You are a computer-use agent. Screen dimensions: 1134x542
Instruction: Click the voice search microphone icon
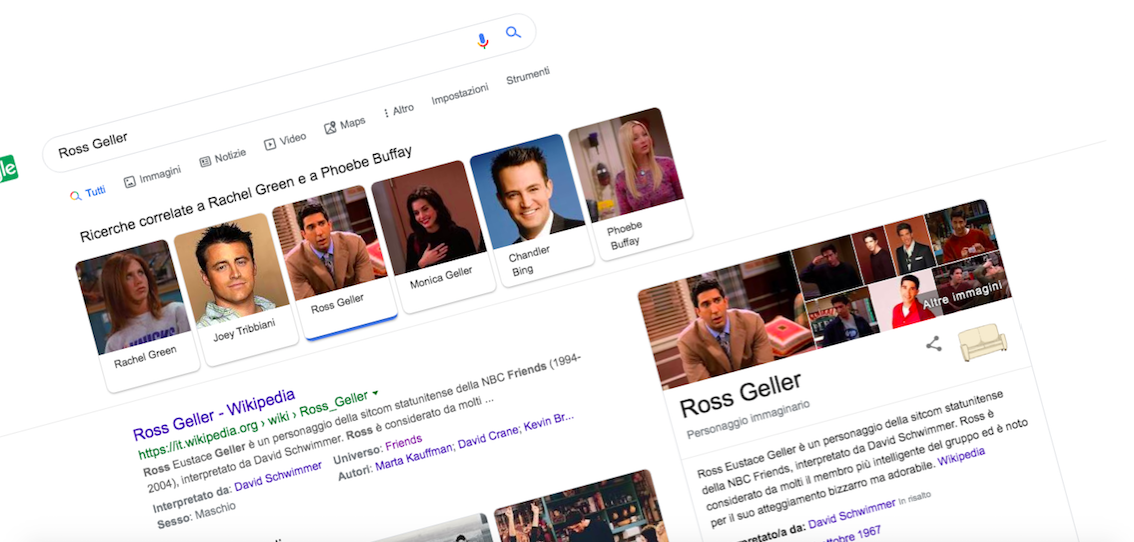pos(483,41)
